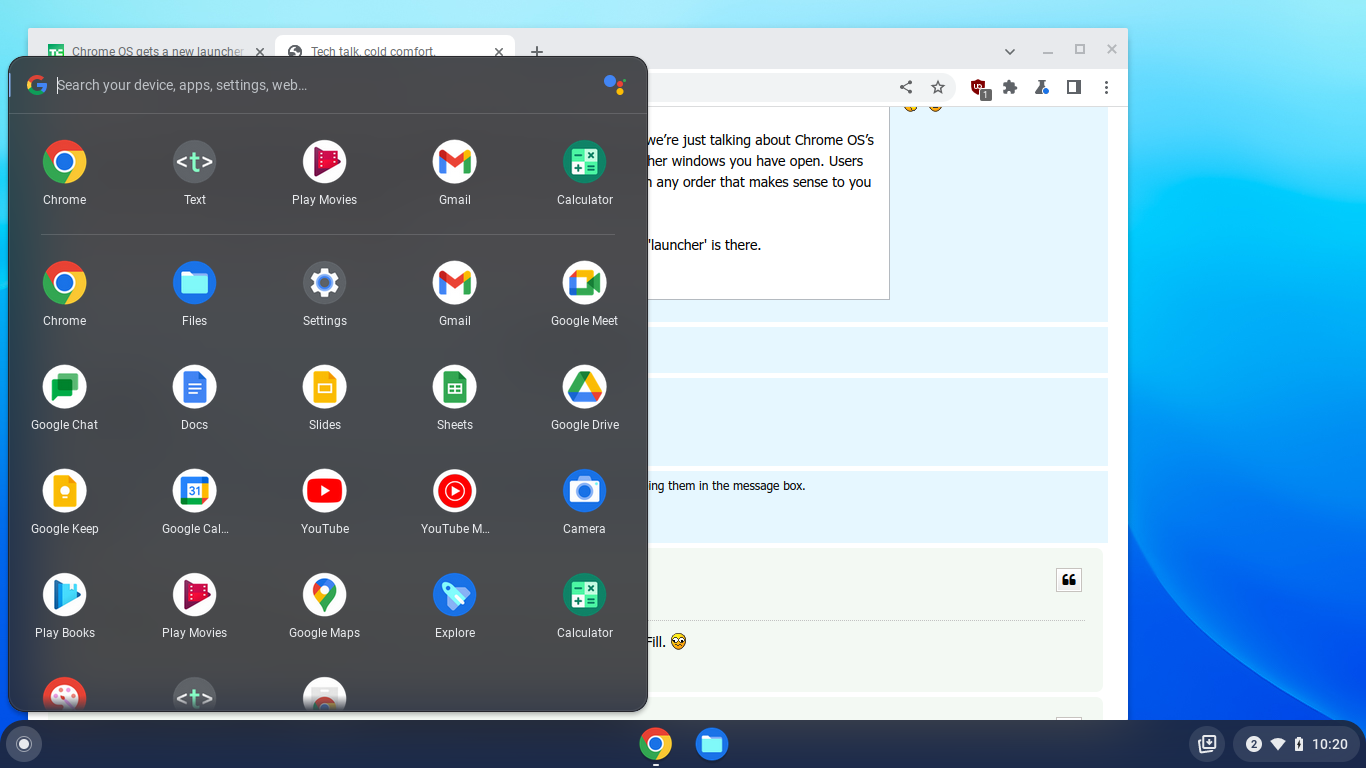Click the launcher search field
1366x768 pixels.
point(325,85)
